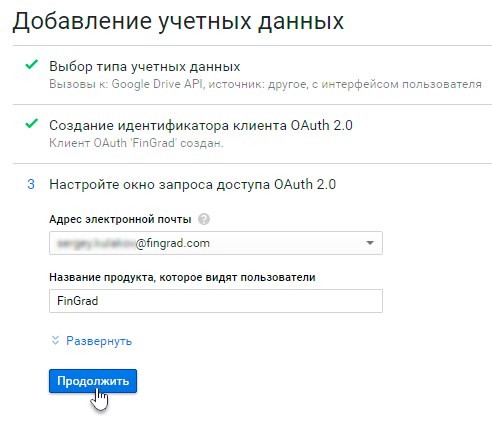Expand options via the Развернуть link
This screenshot has width=492, height=425.
[99, 341]
